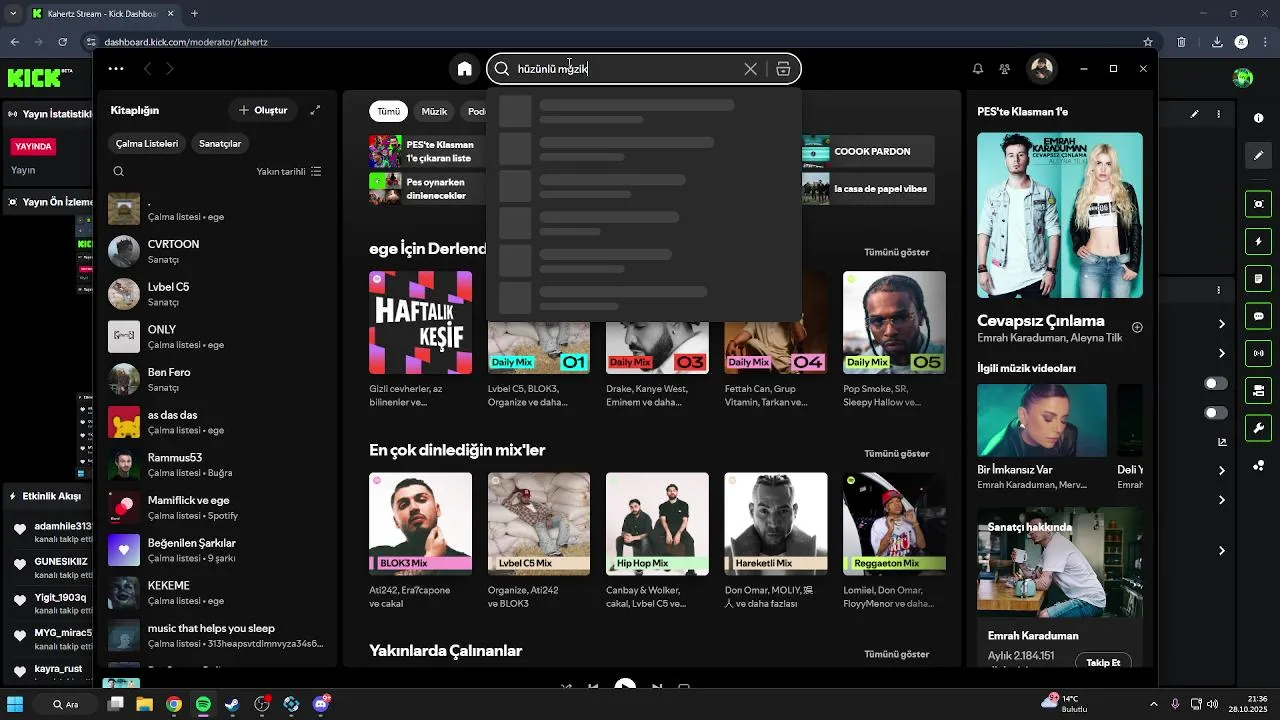Reload the Kick dashboard page
This screenshot has height=720, width=1280.
click(62, 42)
